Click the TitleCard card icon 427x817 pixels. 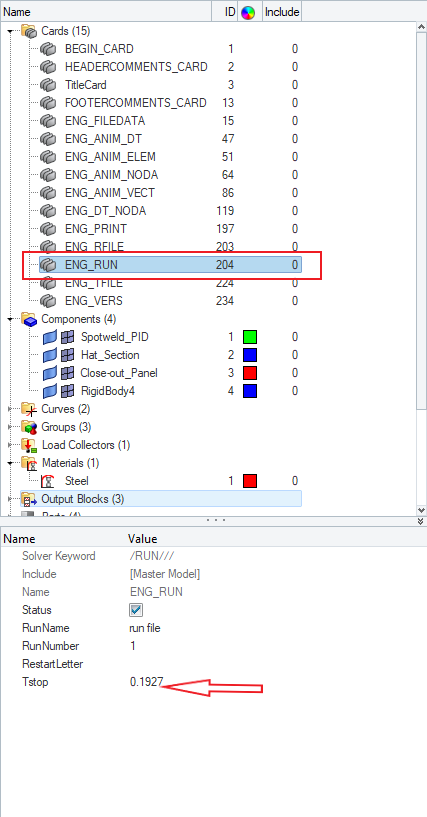tap(48, 85)
